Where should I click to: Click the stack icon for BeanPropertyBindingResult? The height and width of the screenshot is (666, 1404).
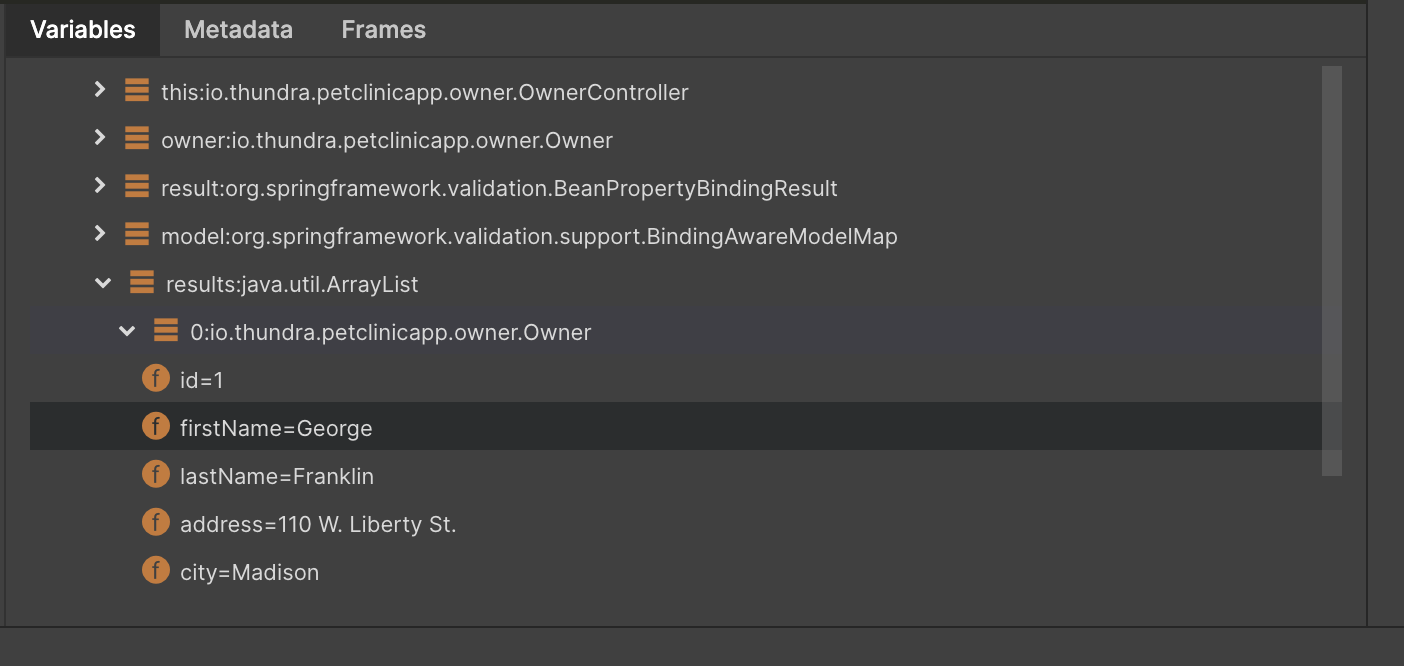(137, 187)
